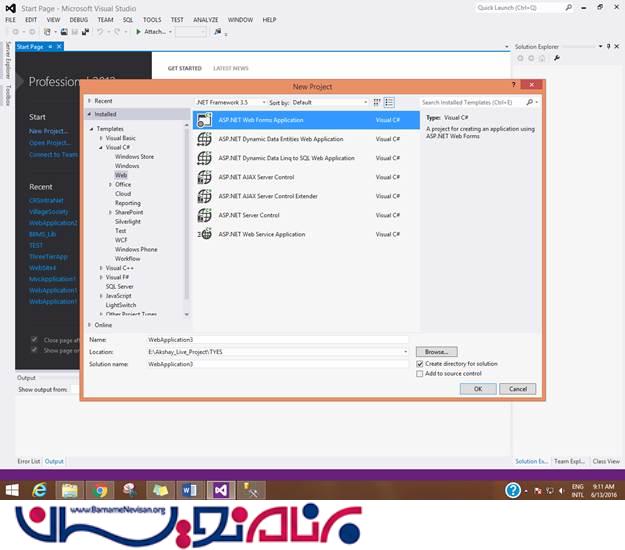625x550 pixels.
Task: Click the ASP.NET AJAX Server Control icon
Action: [x=204, y=177]
